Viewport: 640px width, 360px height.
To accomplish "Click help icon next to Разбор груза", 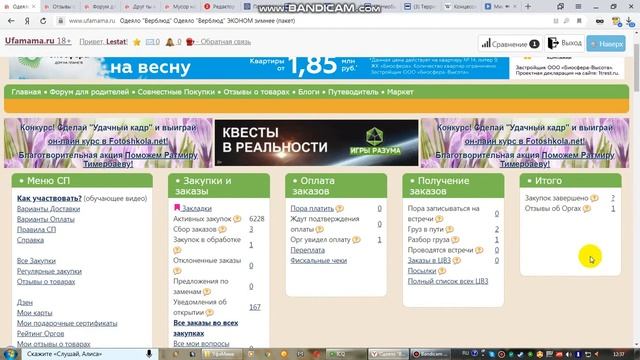I will 455,240.
